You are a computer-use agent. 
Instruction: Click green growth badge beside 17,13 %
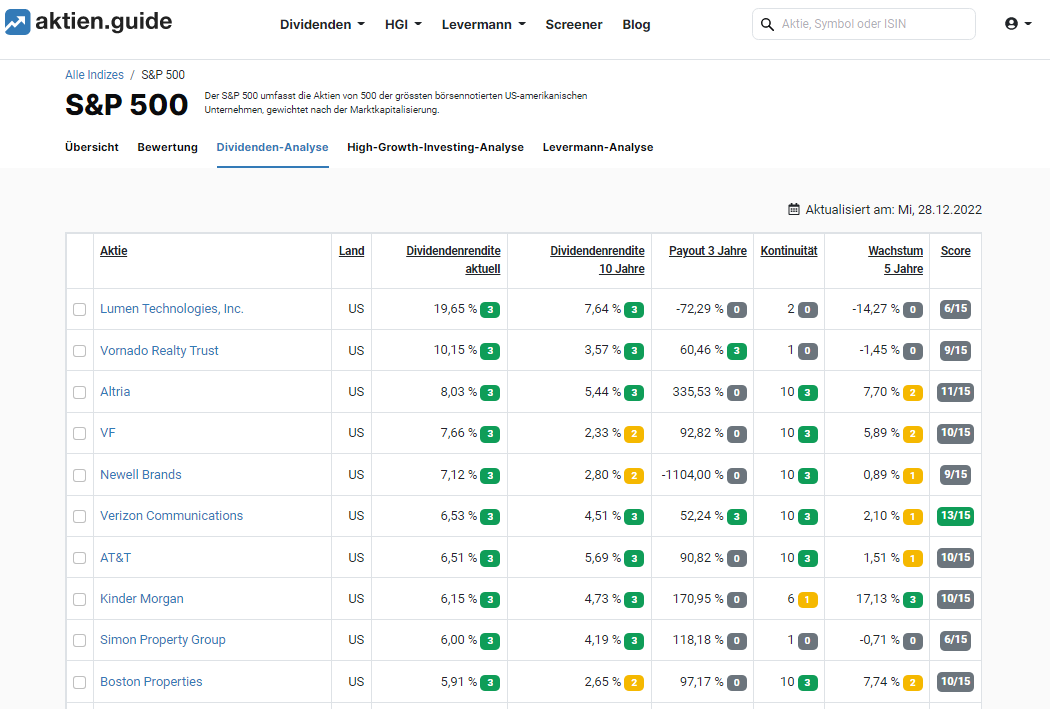913,600
